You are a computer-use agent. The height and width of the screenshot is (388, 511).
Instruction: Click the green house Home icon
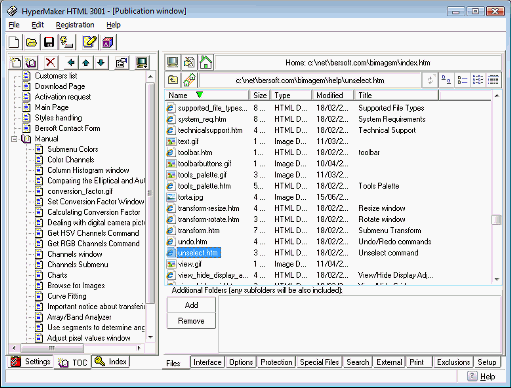tap(206, 62)
